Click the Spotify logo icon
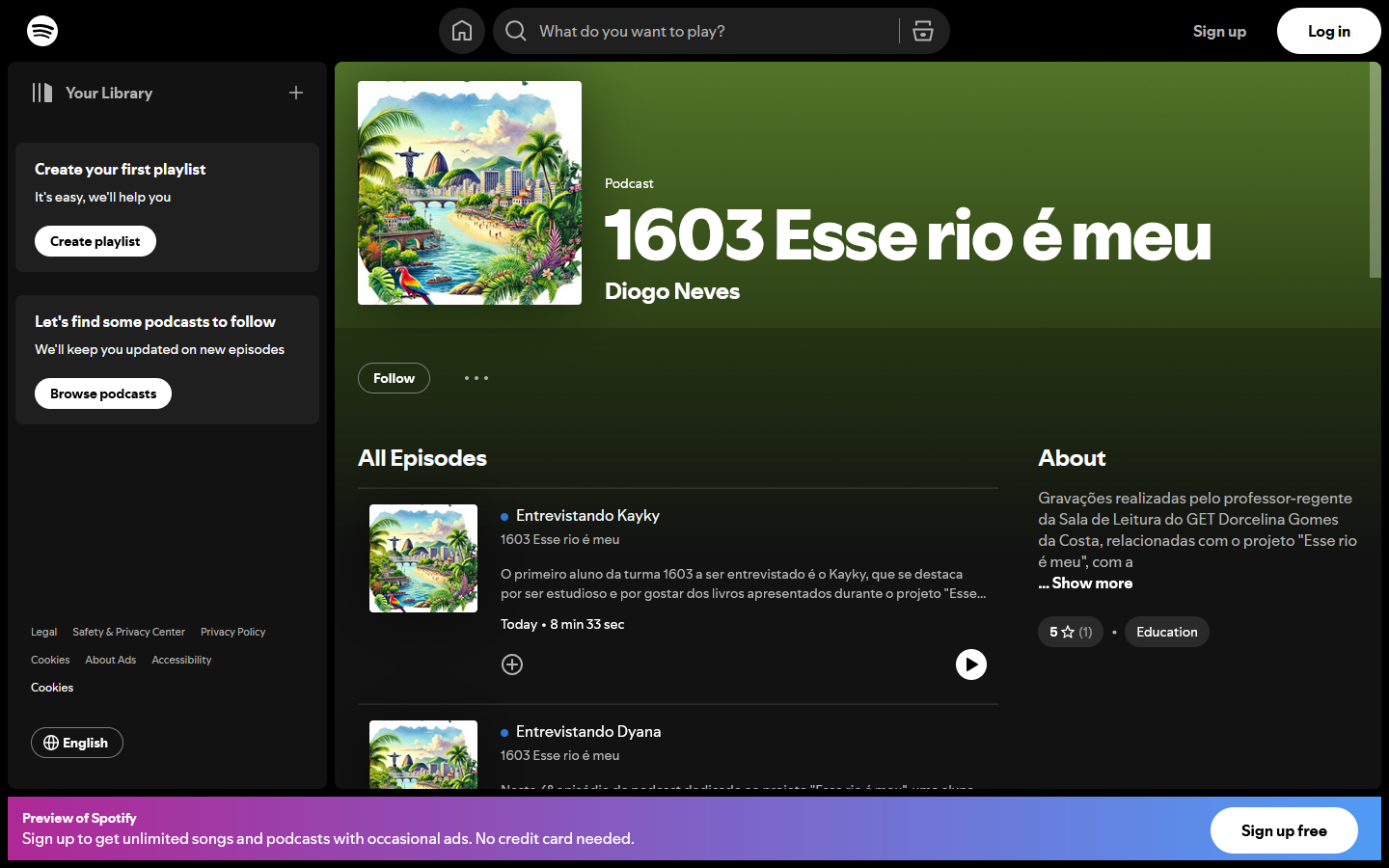1389x868 pixels. 42,31
